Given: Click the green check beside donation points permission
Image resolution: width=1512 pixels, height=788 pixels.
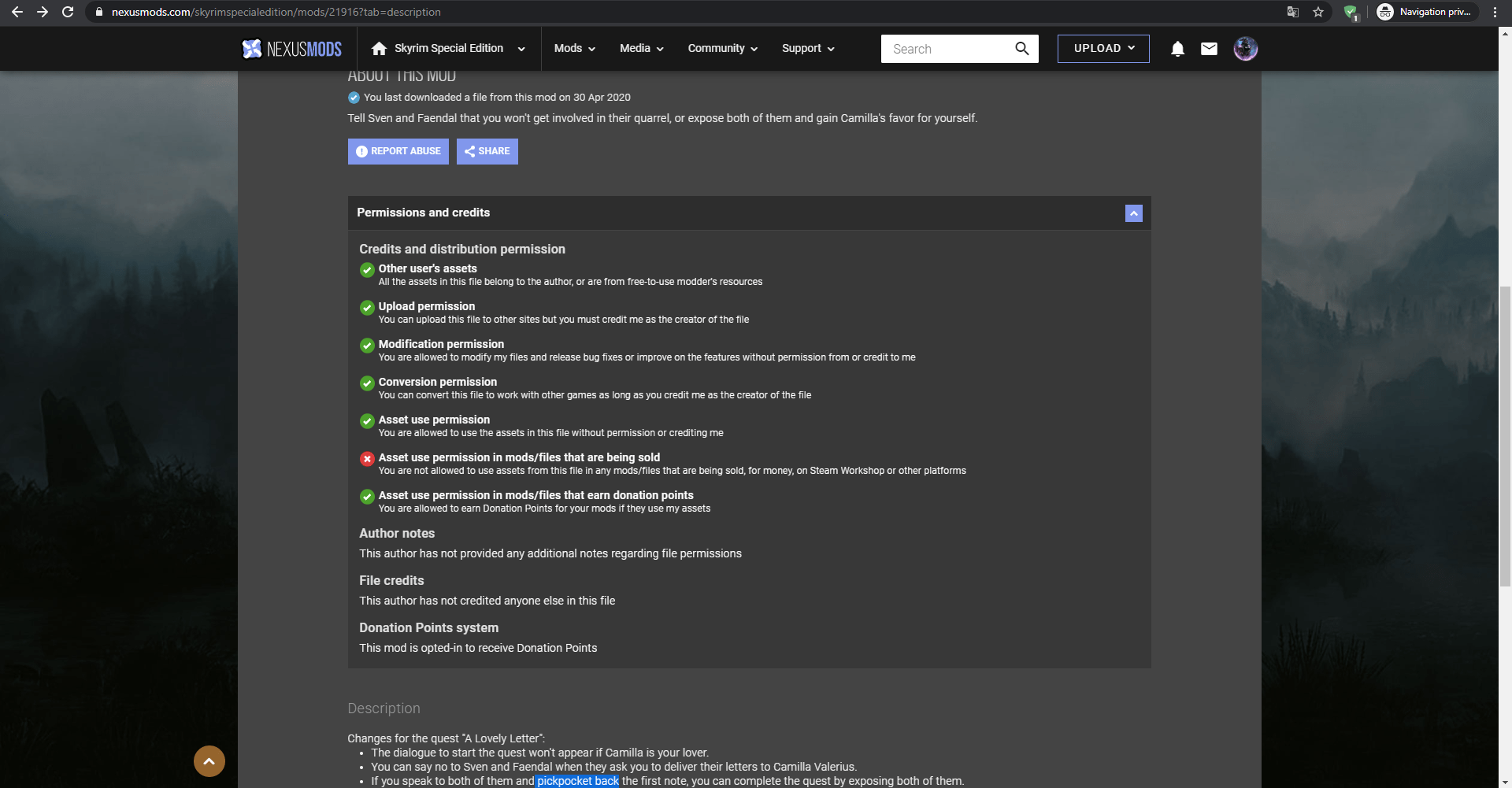Looking at the screenshot, I should (x=367, y=497).
